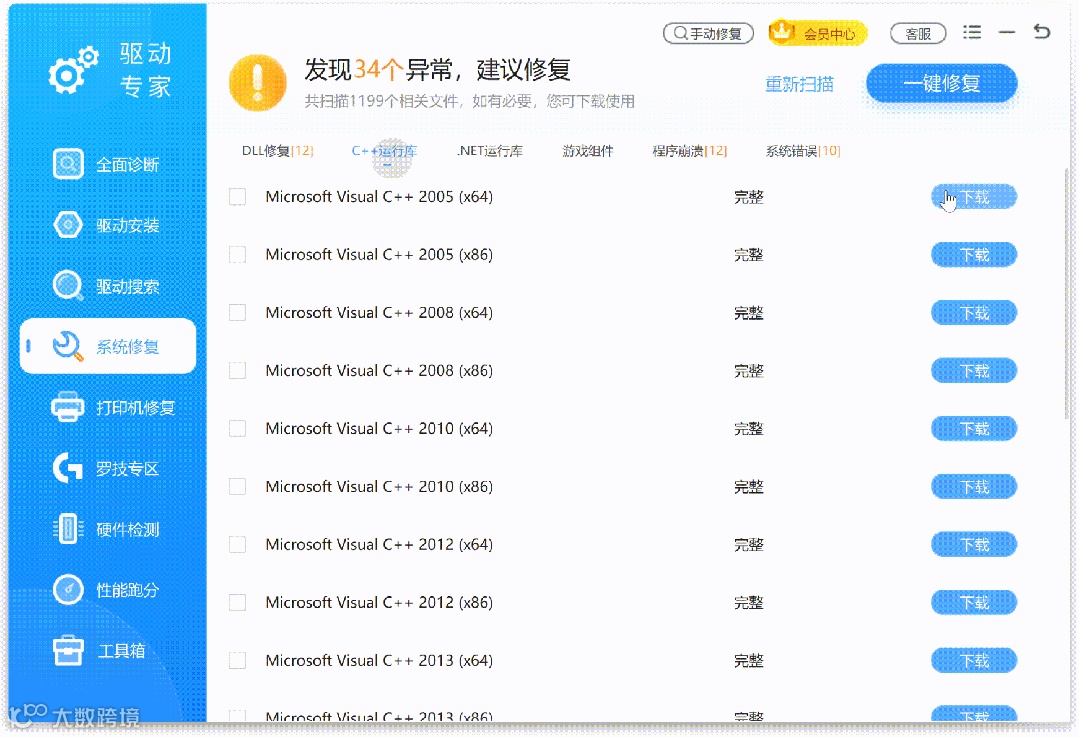
Task: Switch to the 程序崩溃 tab
Action: click(x=690, y=151)
